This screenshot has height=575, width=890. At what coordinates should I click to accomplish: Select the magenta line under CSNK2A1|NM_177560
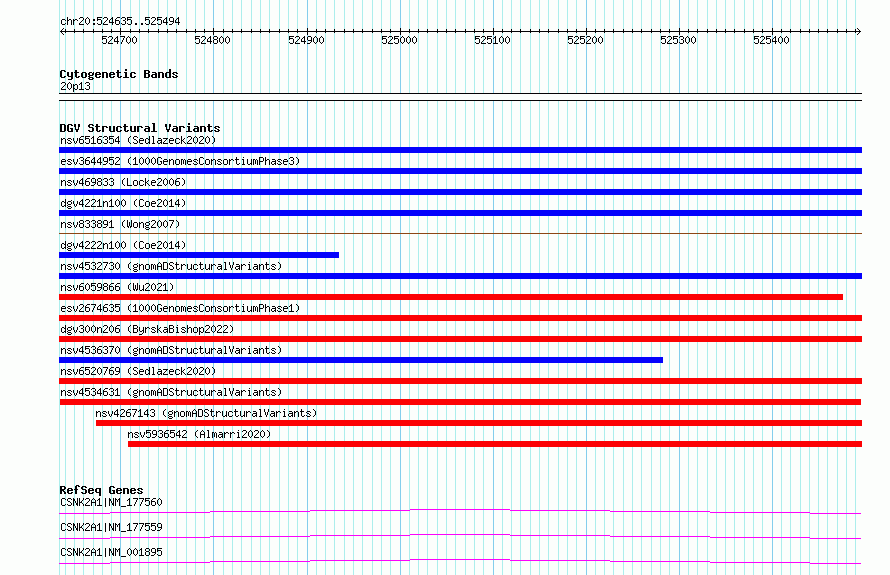(x=460, y=512)
